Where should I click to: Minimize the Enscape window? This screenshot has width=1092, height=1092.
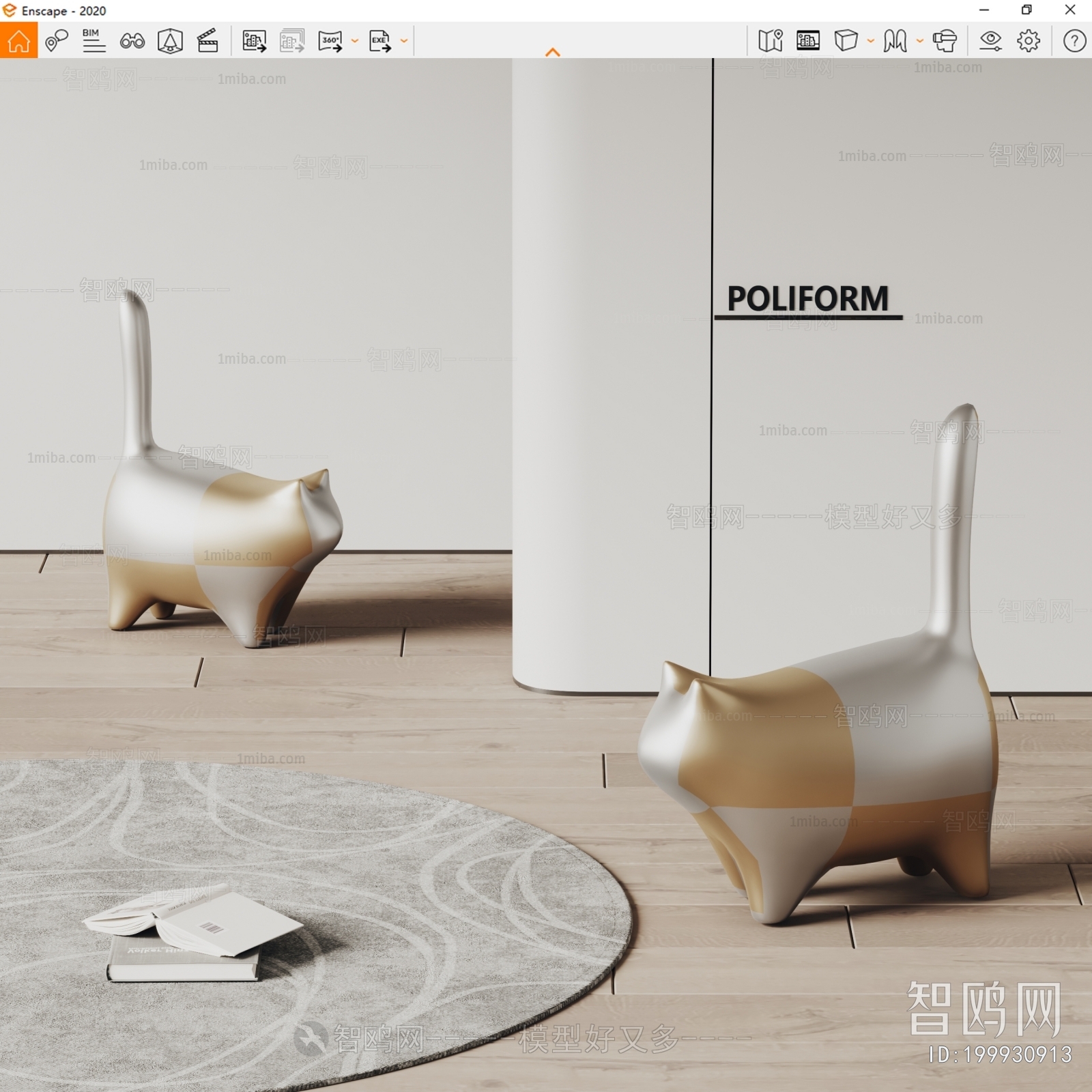pos(984,10)
